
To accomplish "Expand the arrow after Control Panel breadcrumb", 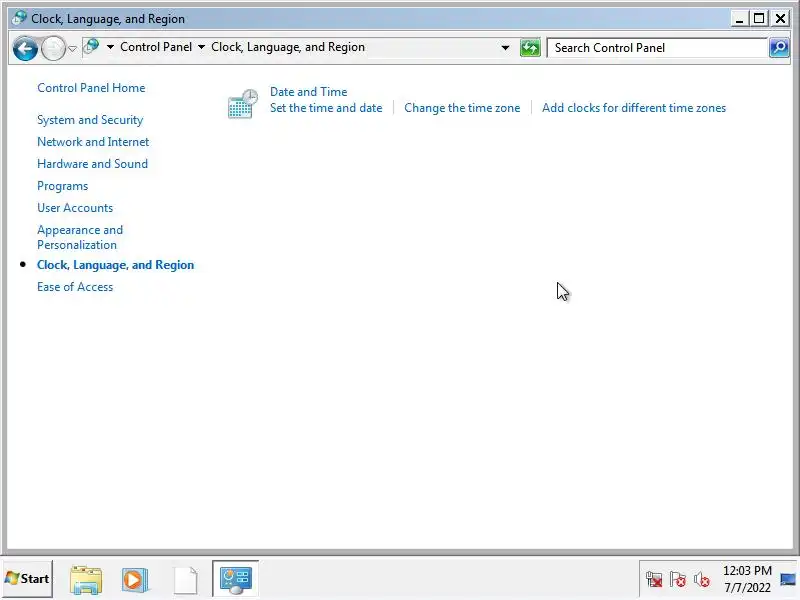I will (202, 47).
